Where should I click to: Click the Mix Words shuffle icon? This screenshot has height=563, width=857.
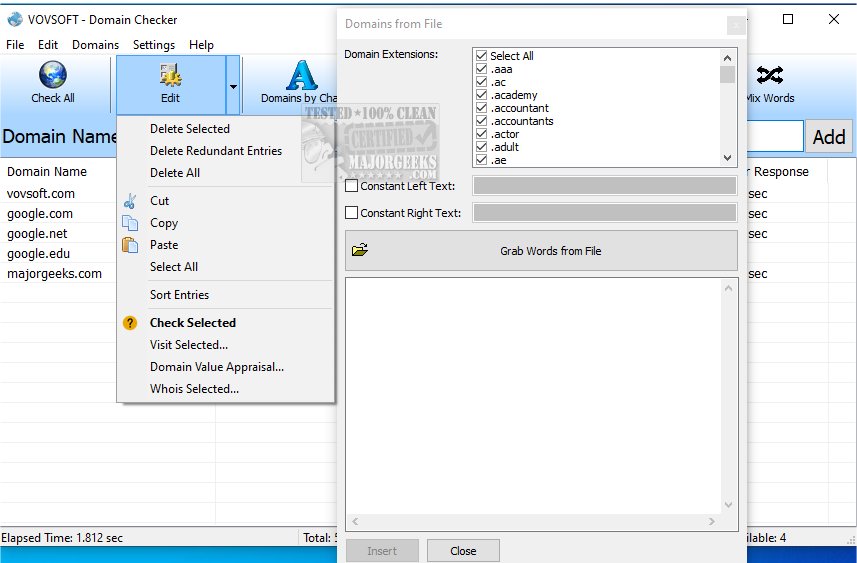pyautogui.click(x=770, y=75)
